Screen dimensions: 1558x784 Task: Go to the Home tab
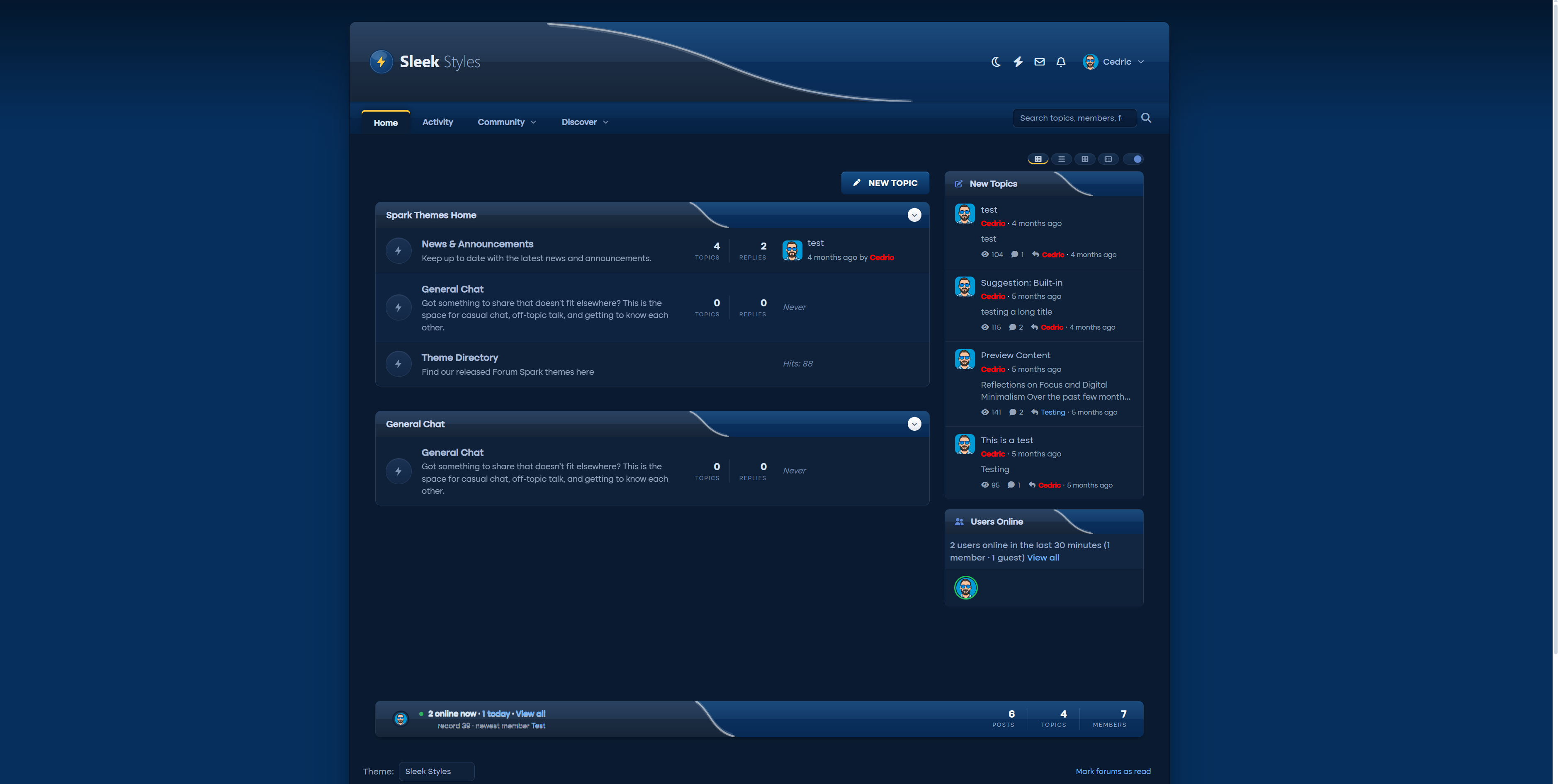pyautogui.click(x=385, y=123)
